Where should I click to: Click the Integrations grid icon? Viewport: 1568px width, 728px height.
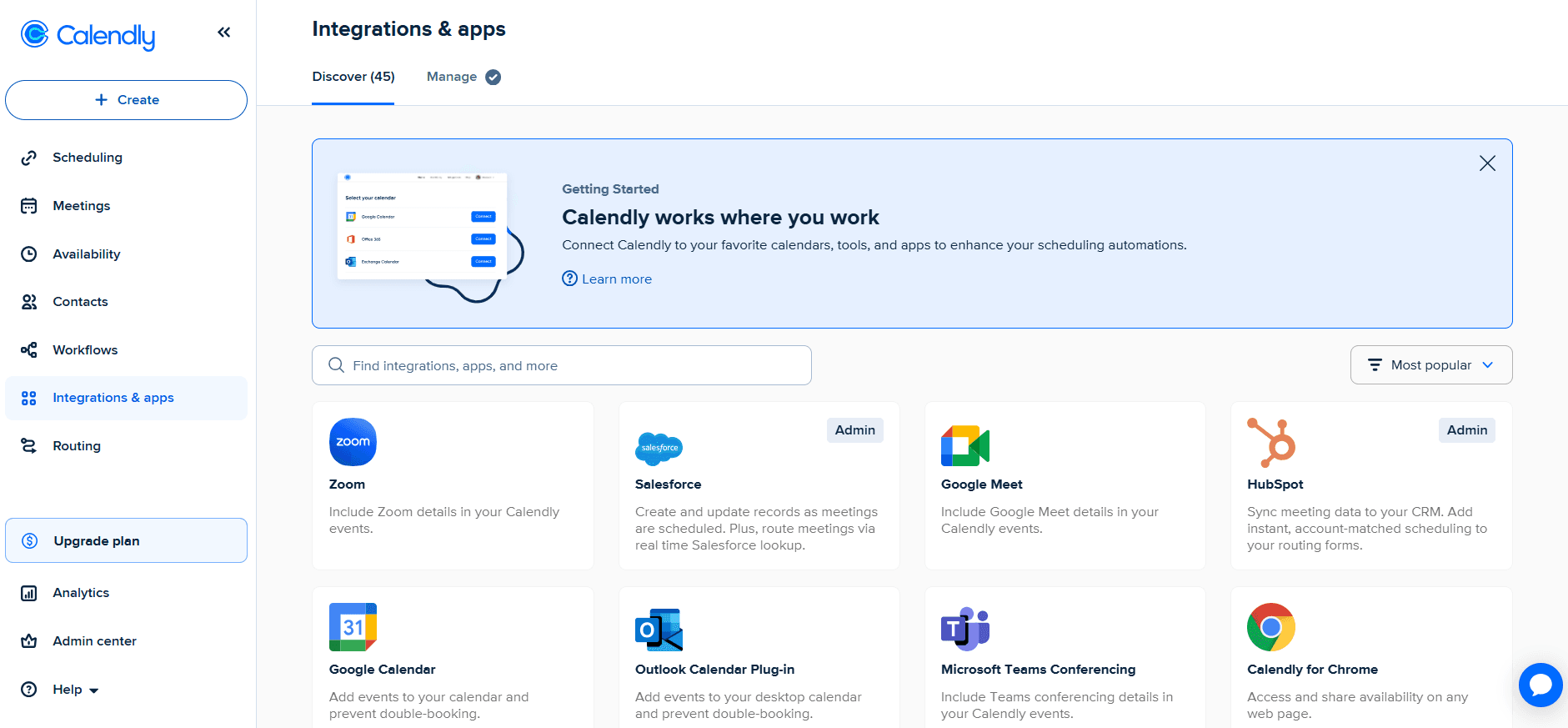[29, 398]
